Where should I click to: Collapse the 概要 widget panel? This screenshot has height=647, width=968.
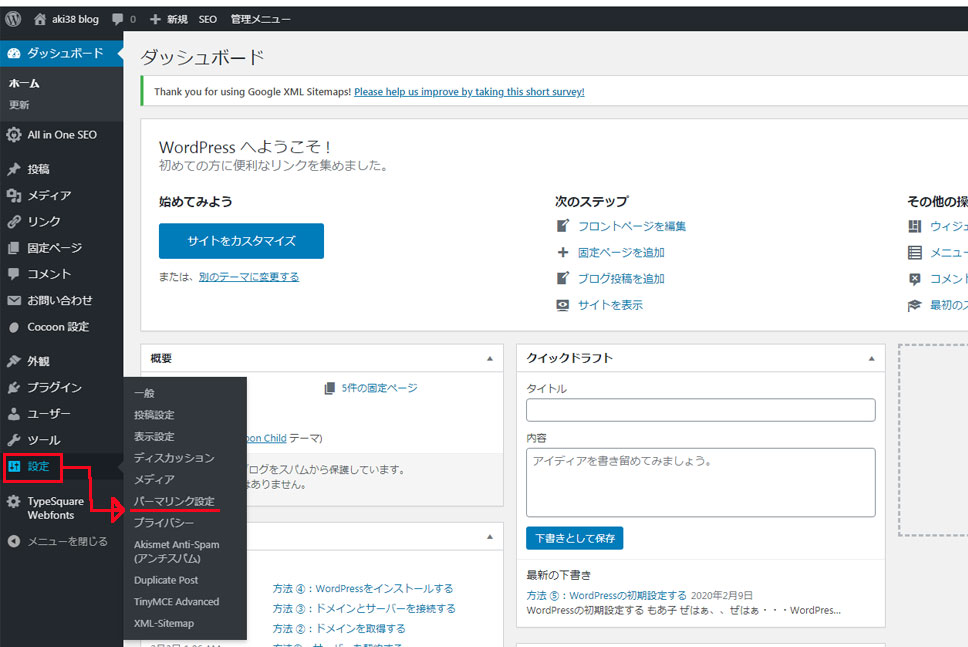(x=490, y=359)
